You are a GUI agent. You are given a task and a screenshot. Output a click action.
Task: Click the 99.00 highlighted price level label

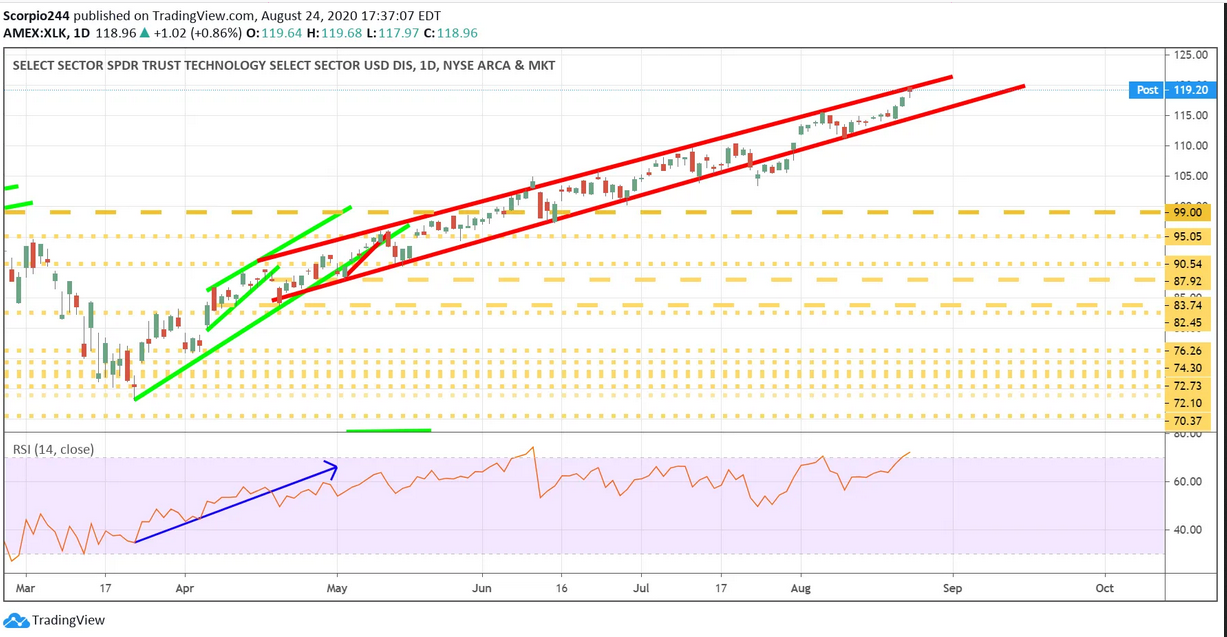1190,212
